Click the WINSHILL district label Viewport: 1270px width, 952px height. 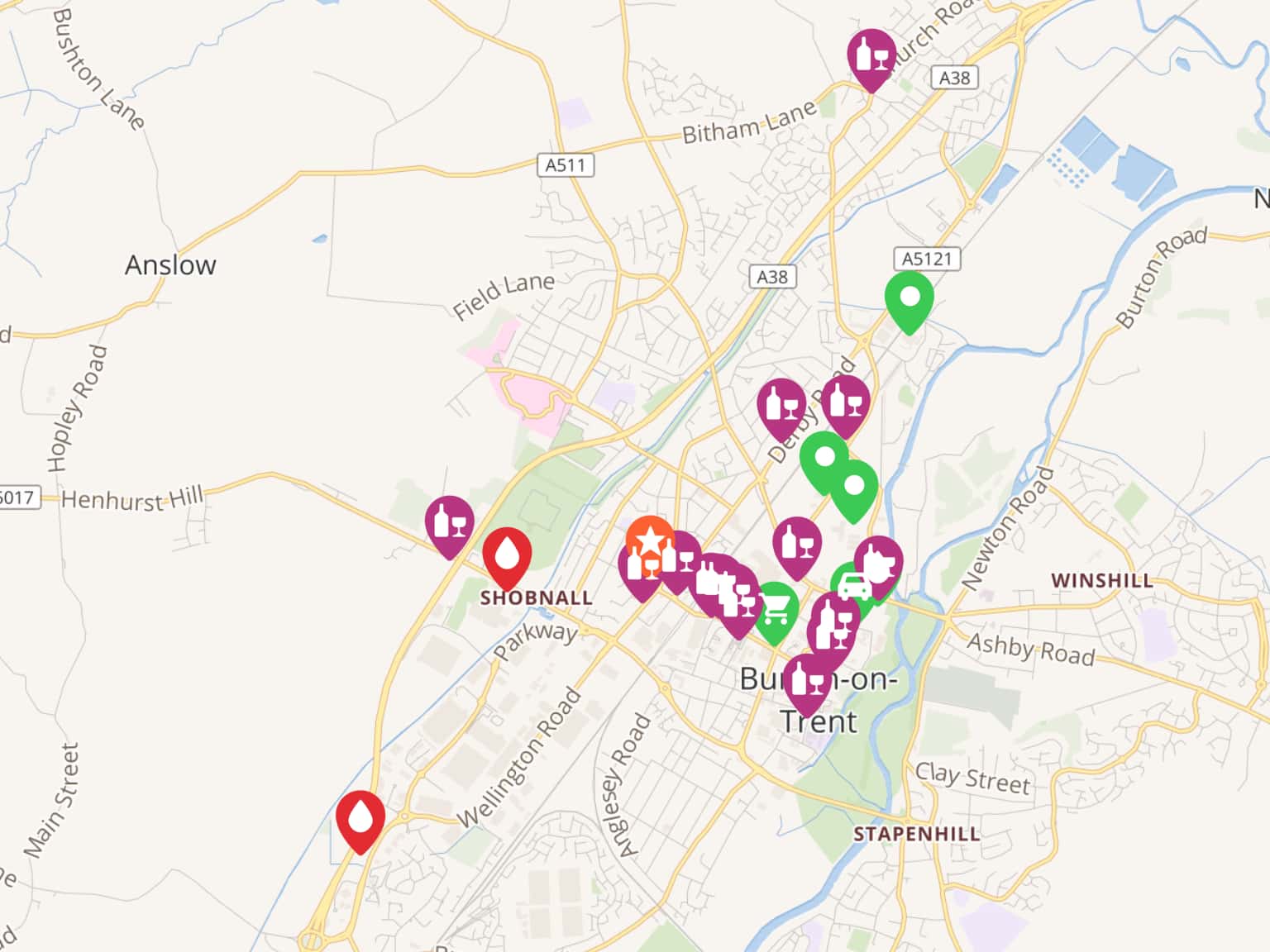pyautogui.click(x=1101, y=580)
